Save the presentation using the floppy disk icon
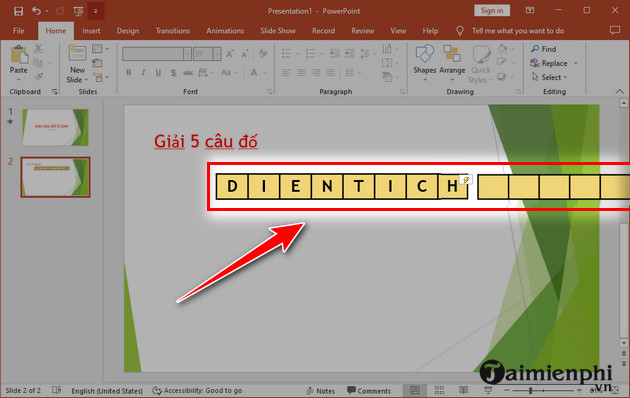The width and height of the screenshot is (630, 398). 18,11
